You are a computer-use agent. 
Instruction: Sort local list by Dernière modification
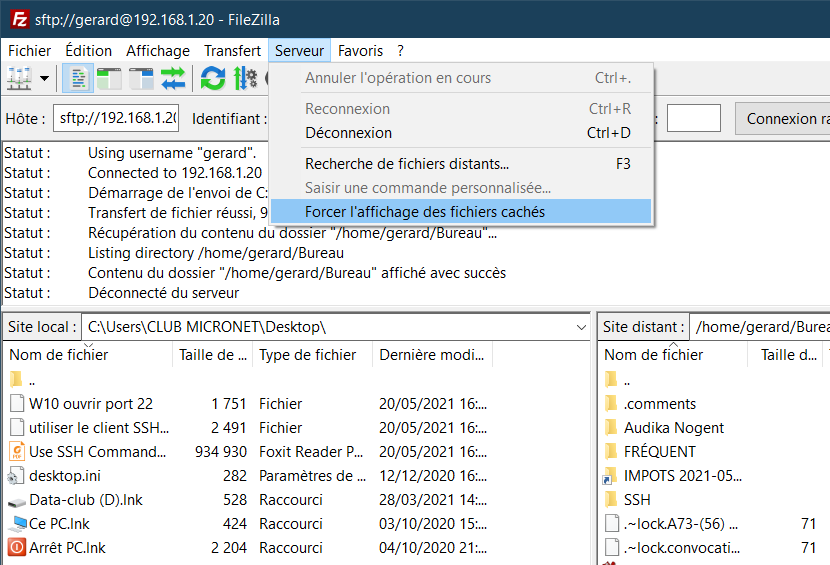(x=432, y=355)
